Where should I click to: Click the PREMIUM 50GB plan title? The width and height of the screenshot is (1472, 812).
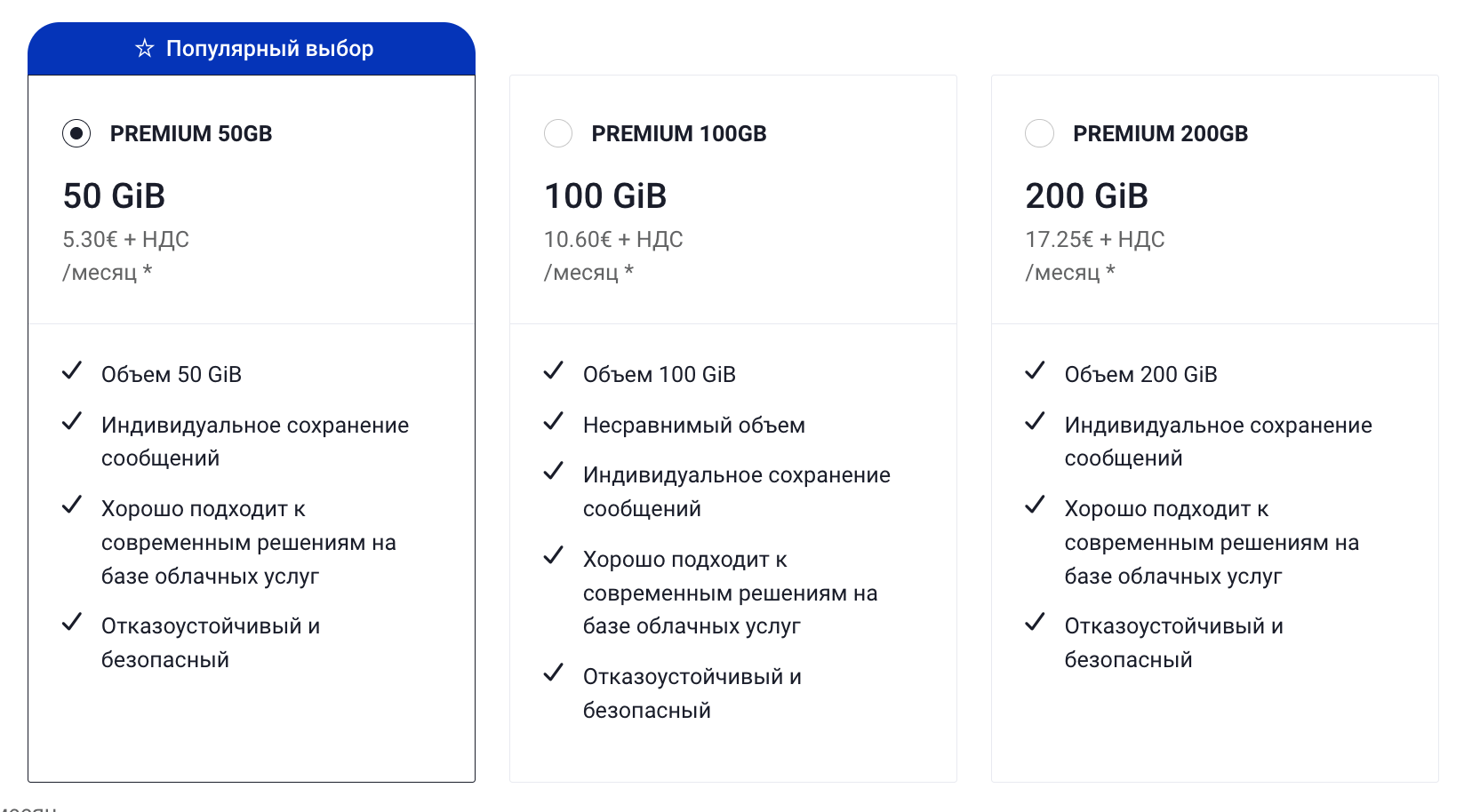pos(191,133)
